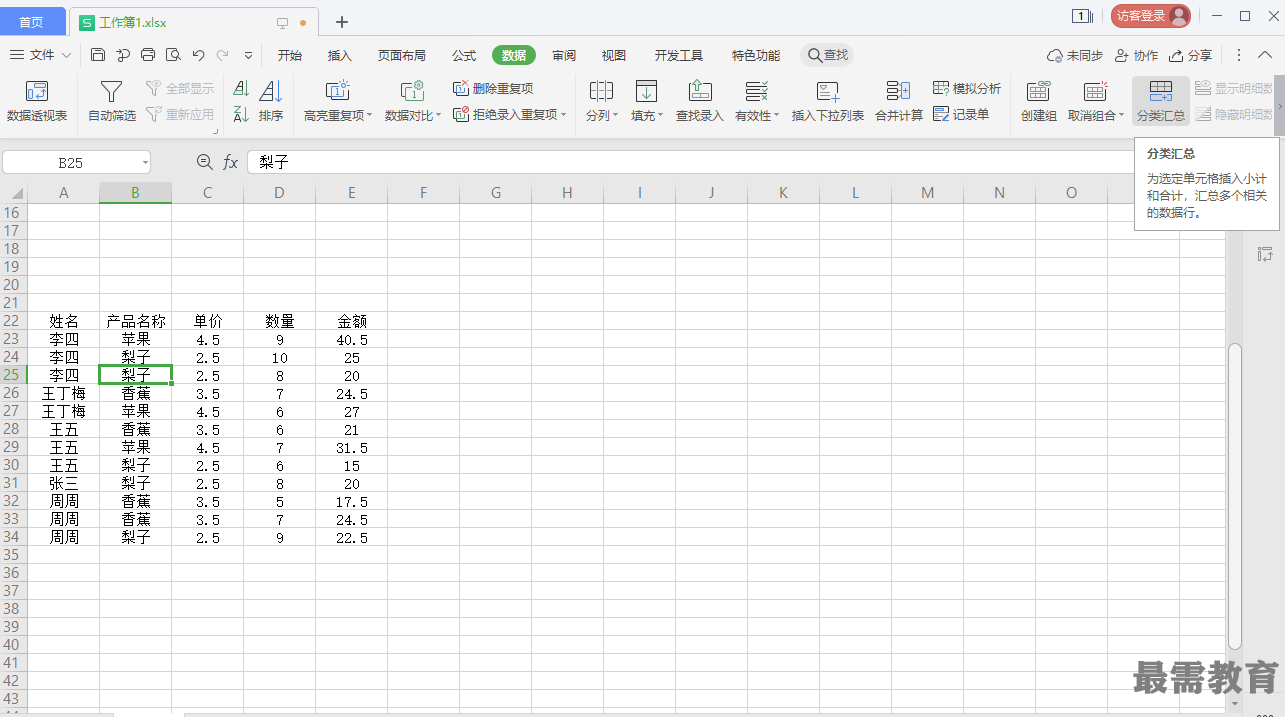1285x717 pixels.
Task: Click 插入下拉列表 insert dropdown list
Action: [x=828, y=102]
